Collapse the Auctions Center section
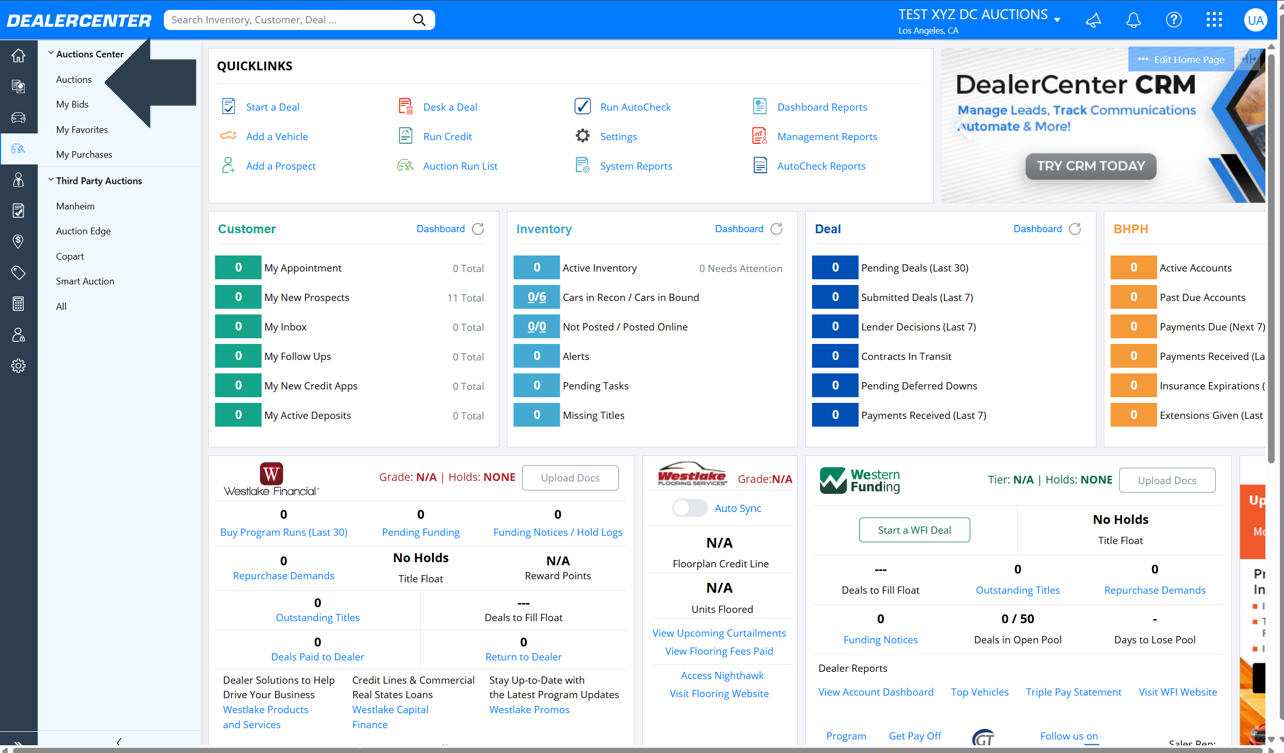 (51, 53)
